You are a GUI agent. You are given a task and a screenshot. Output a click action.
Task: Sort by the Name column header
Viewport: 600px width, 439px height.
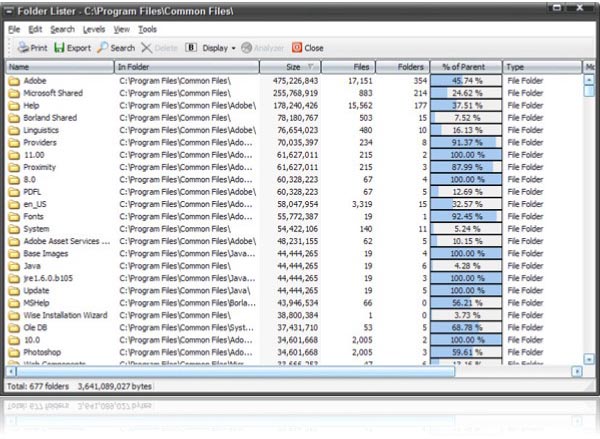(x=58, y=67)
